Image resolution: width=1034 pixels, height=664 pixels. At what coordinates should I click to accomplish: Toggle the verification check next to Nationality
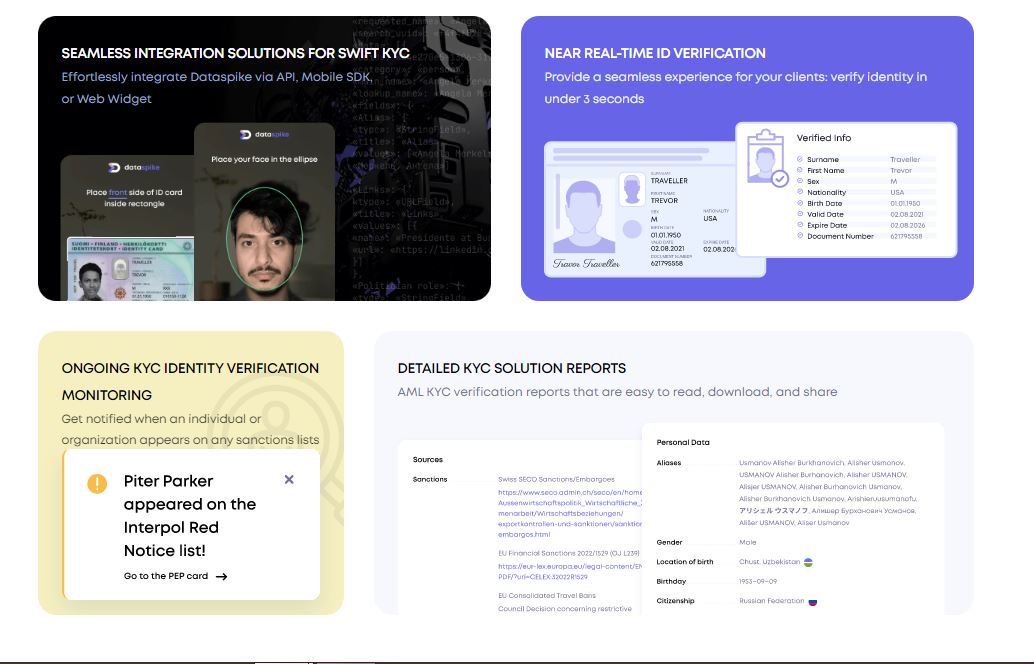[x=800, y=192]
